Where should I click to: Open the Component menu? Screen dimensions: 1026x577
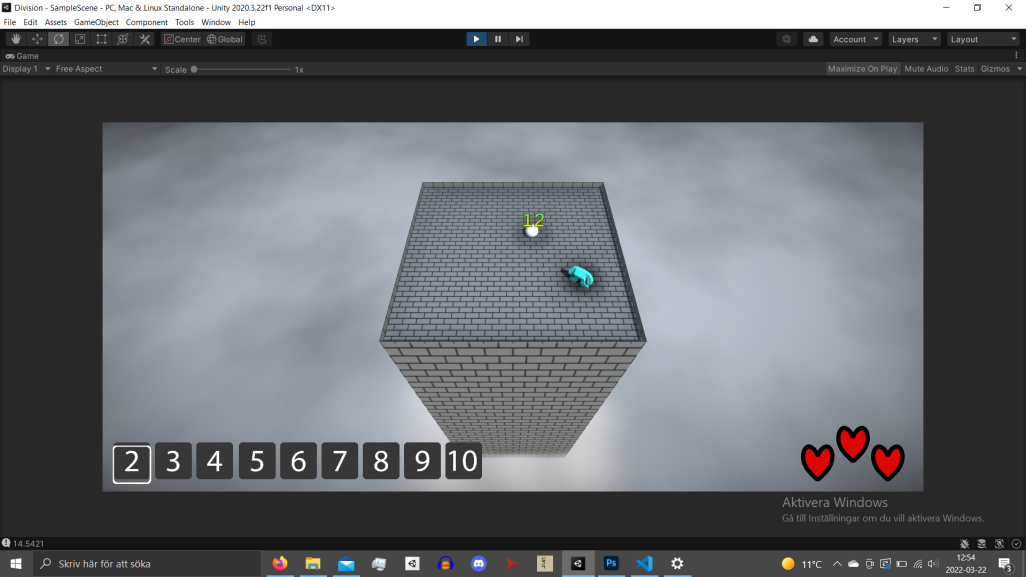pos(147,22)
